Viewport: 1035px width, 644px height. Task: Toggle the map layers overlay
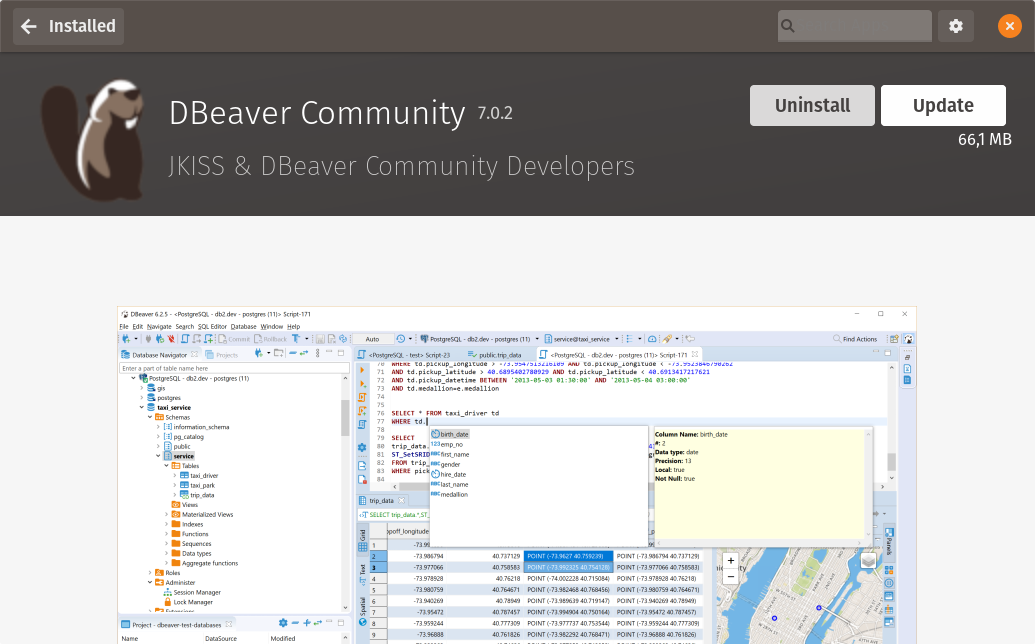[x=869, y=561]
